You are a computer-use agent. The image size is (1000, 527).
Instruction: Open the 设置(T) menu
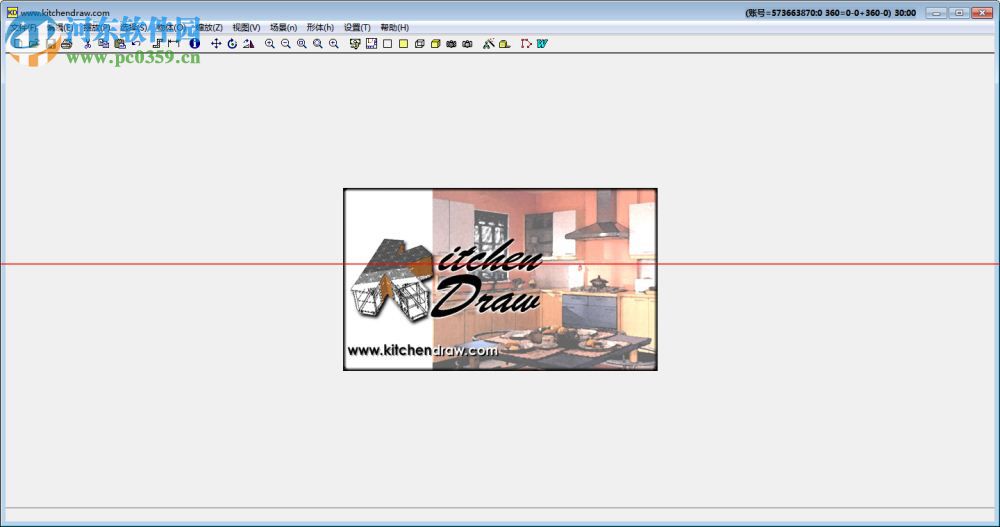357,27
